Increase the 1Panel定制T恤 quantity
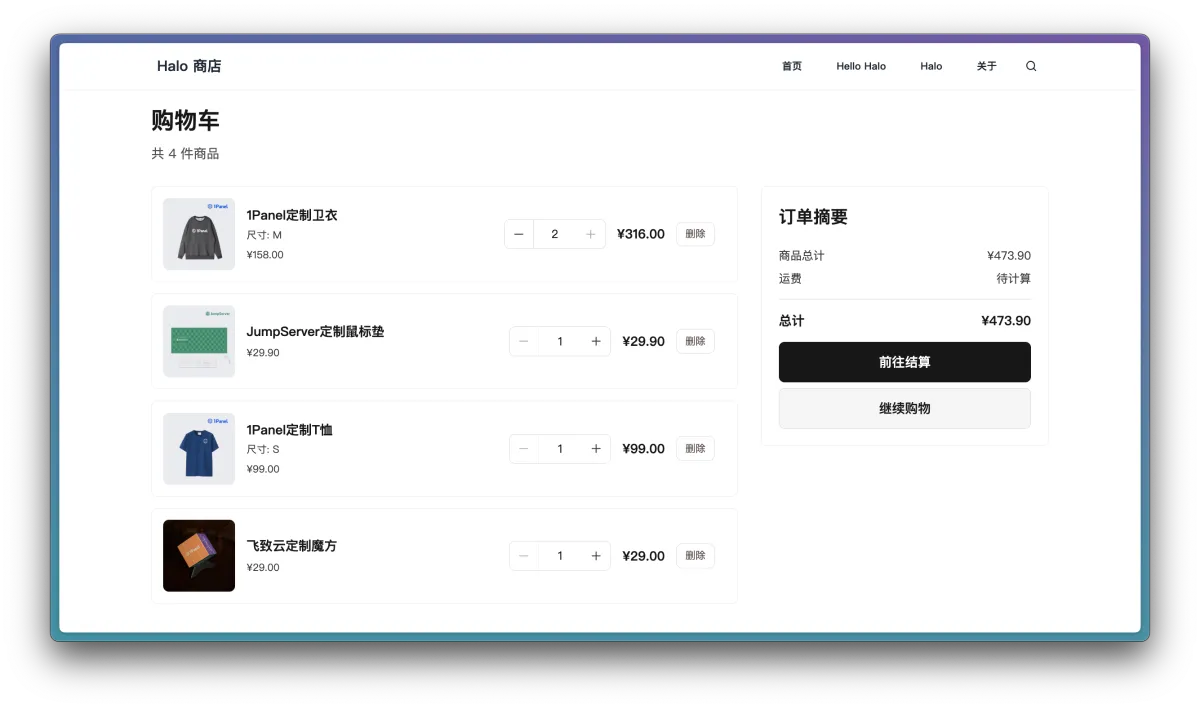Screen dimensions: 1200x708 595,448
